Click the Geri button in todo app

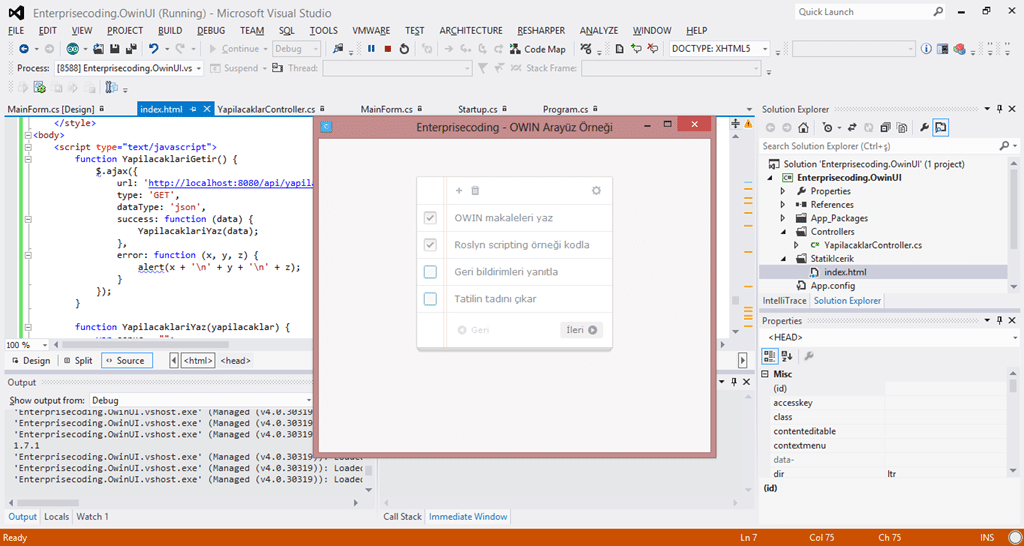[x=474, y=330]
